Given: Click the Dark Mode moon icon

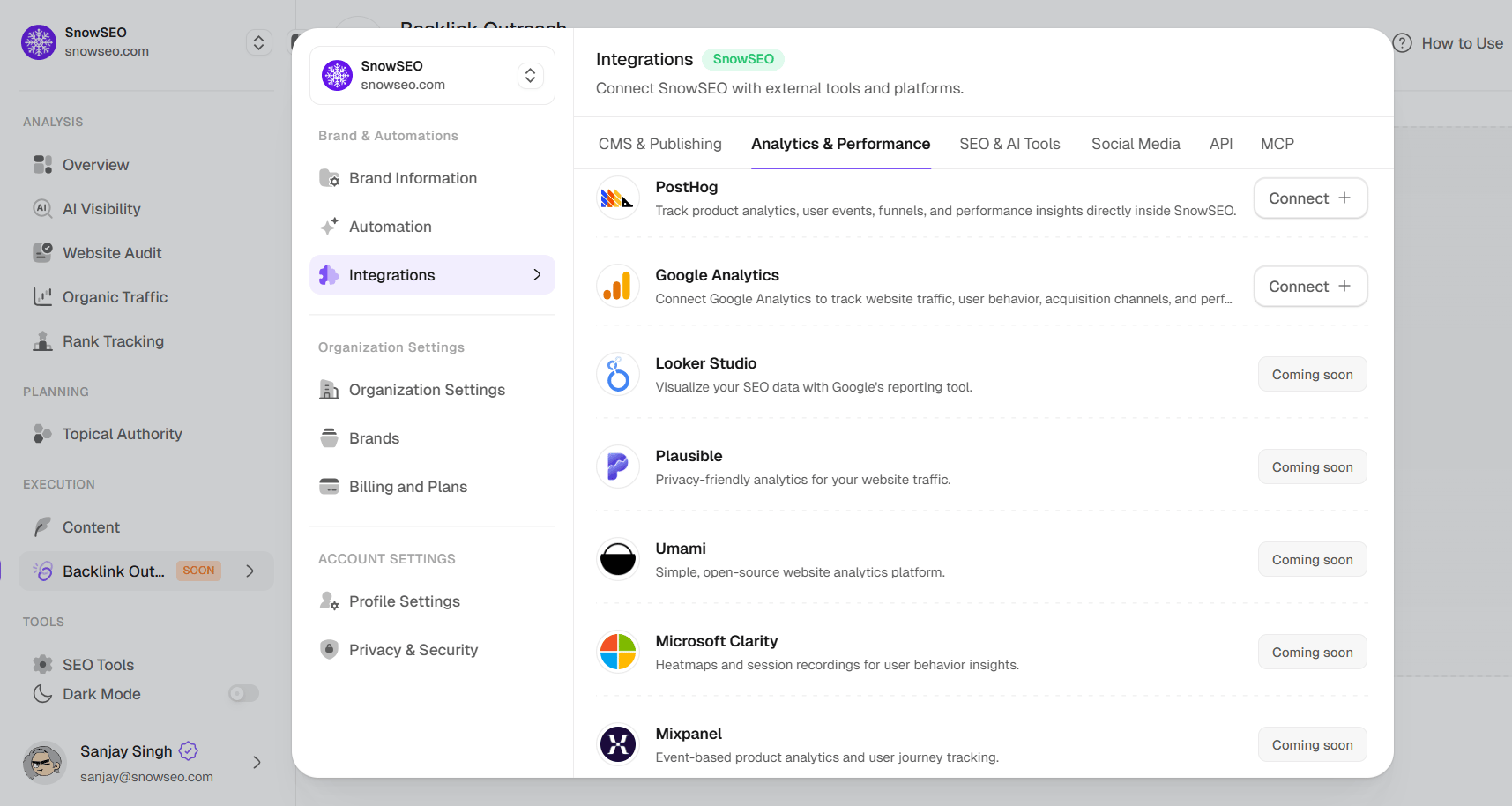Looking at the screenshot, I should click(42, 694).
